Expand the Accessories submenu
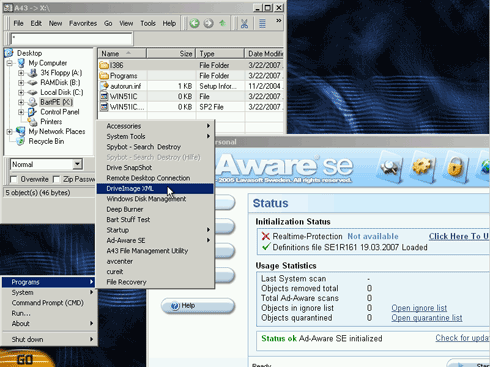 155,126
